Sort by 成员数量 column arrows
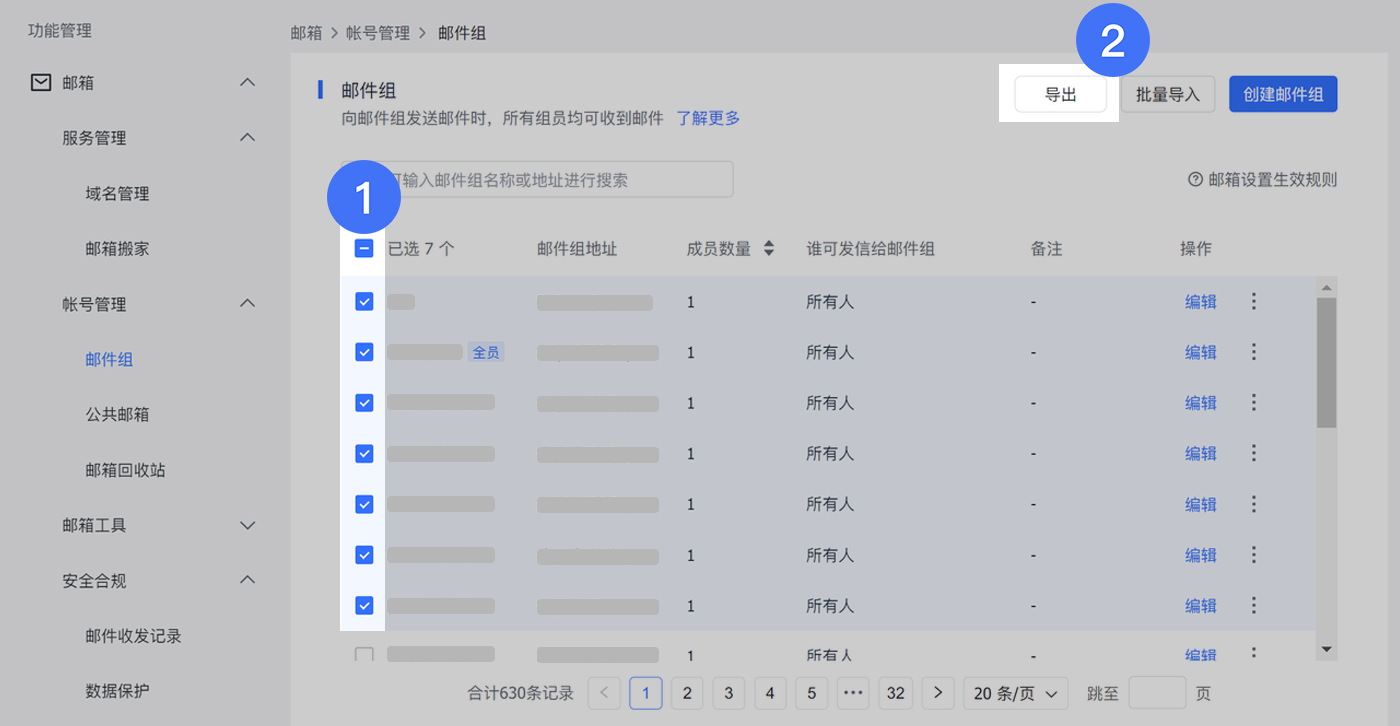Image resolution: width=1400 pixels, height=726 pixels. [x=768, y=249]
